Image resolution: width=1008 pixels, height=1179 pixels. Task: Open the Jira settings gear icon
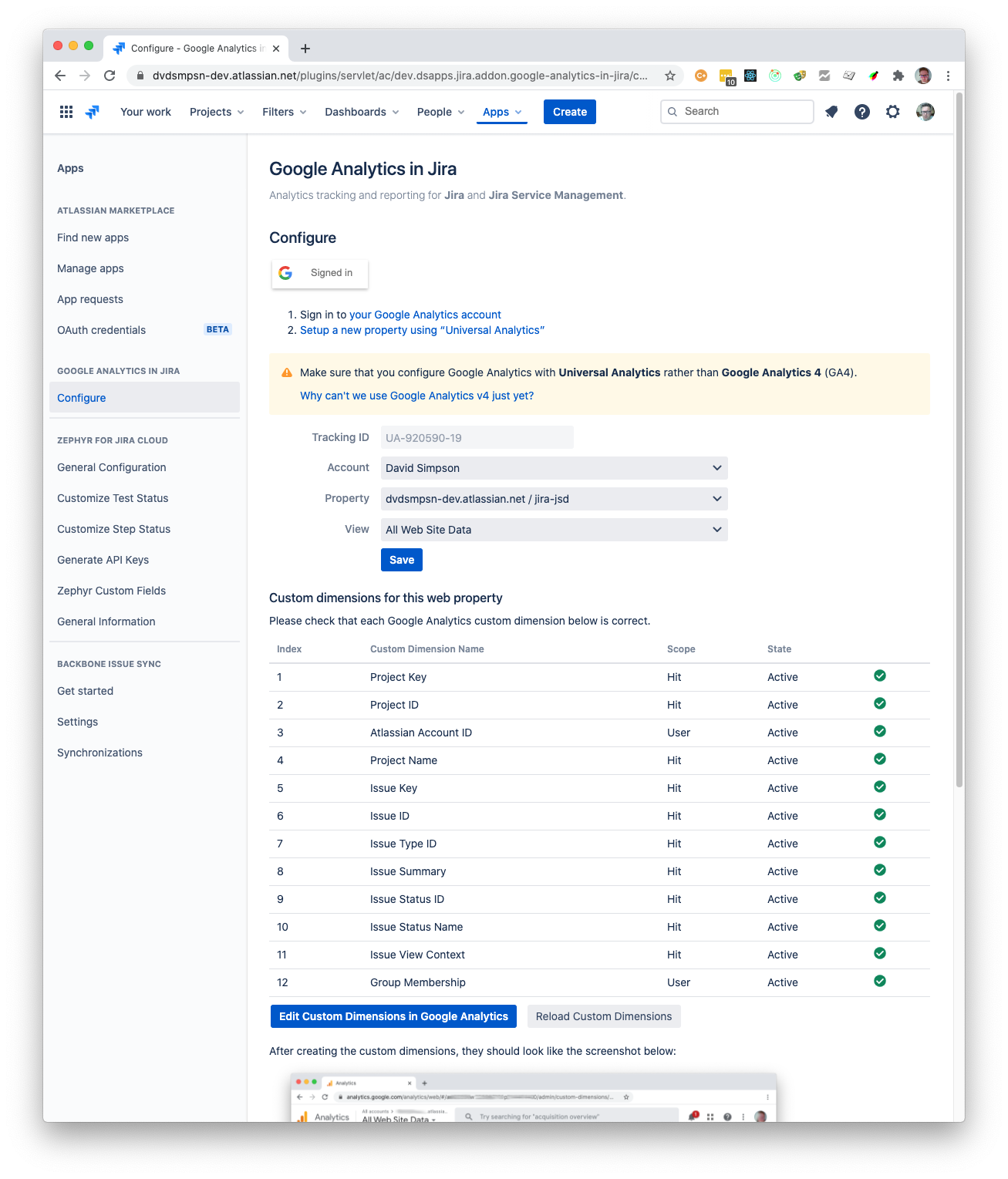[x=892, y=112]
